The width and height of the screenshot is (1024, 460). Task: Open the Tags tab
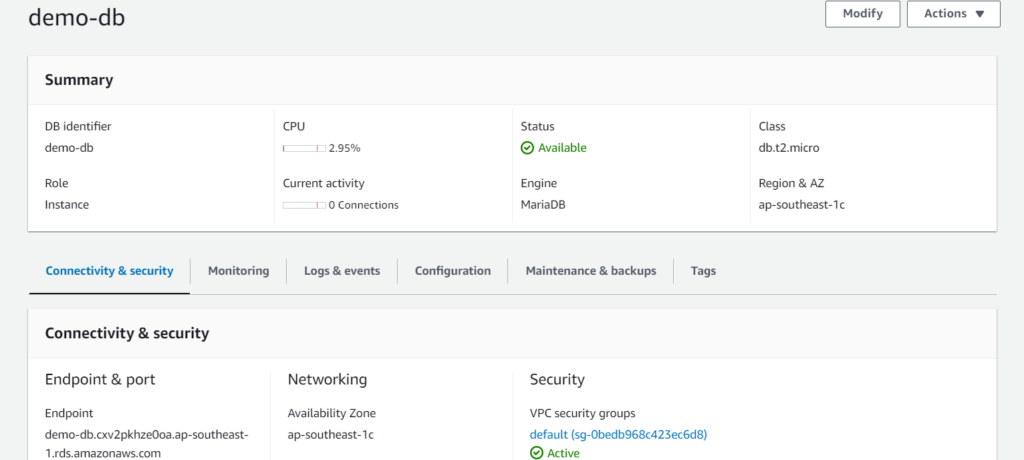703,271
